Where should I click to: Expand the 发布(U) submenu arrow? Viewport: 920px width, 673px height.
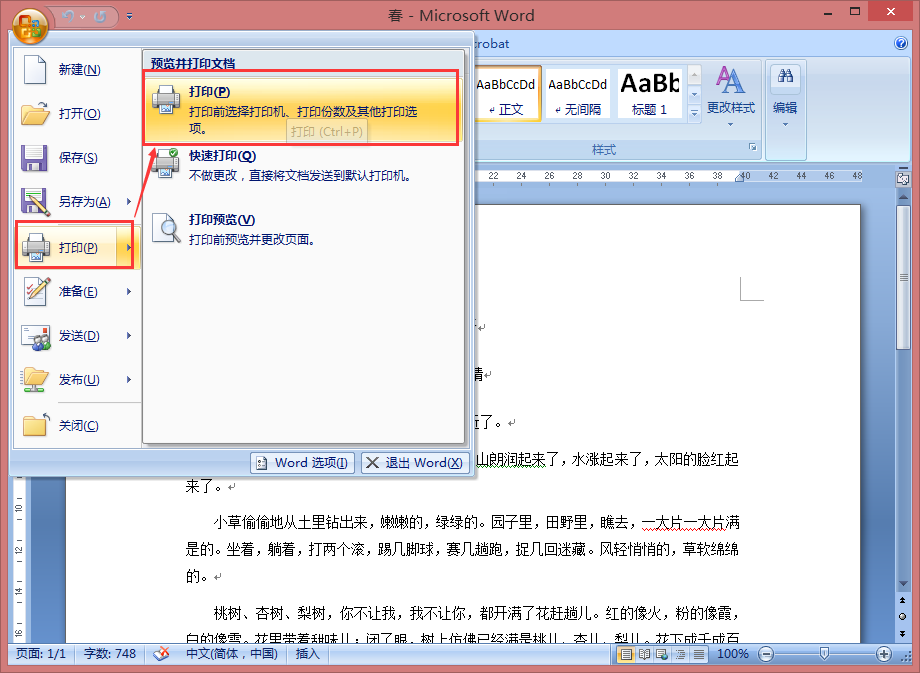[129, 380]
